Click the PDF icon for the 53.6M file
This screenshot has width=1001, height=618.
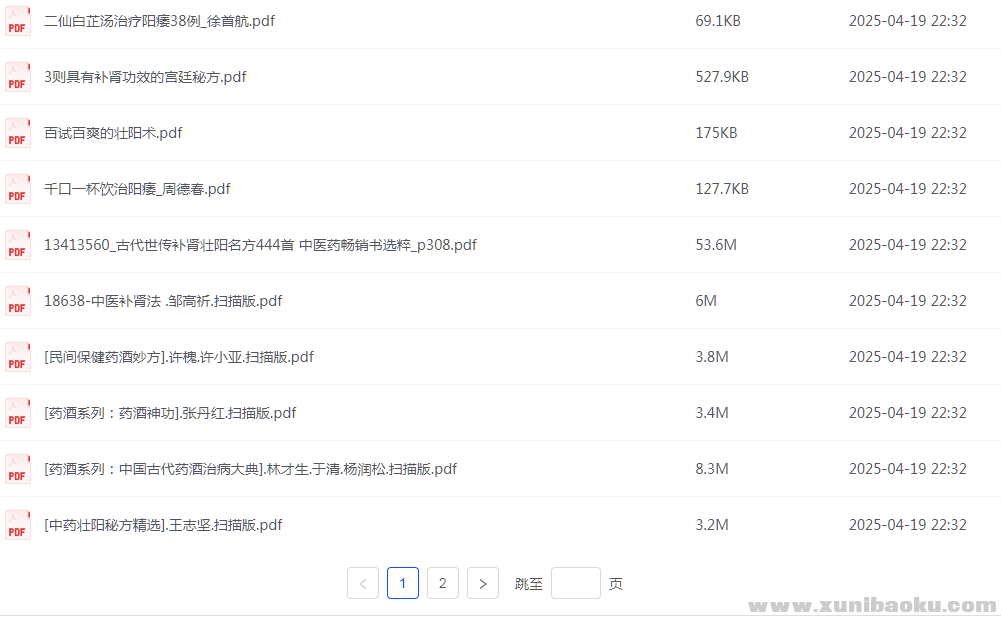point(18,244)
